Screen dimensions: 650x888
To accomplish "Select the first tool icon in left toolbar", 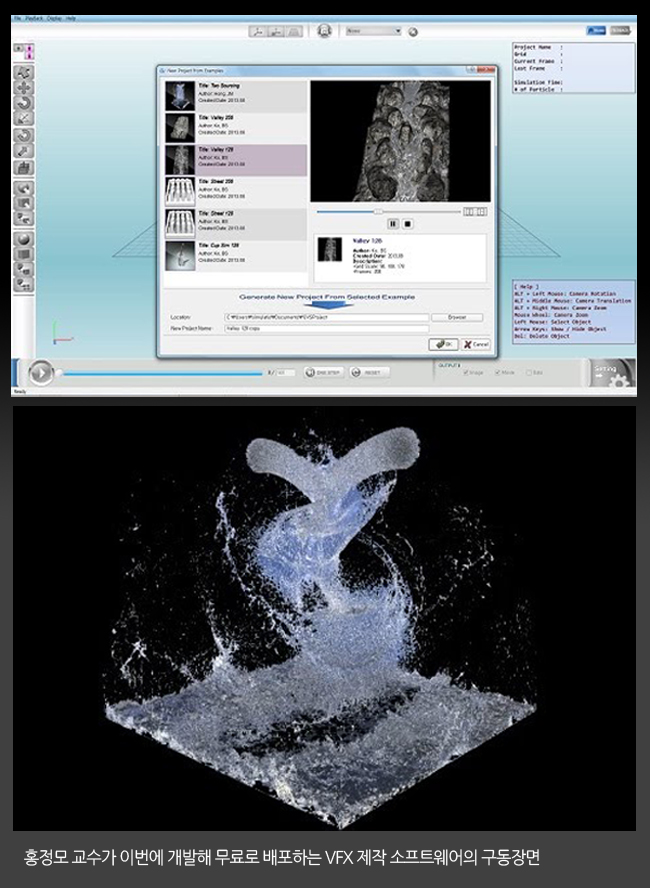I will pos(24,72).
